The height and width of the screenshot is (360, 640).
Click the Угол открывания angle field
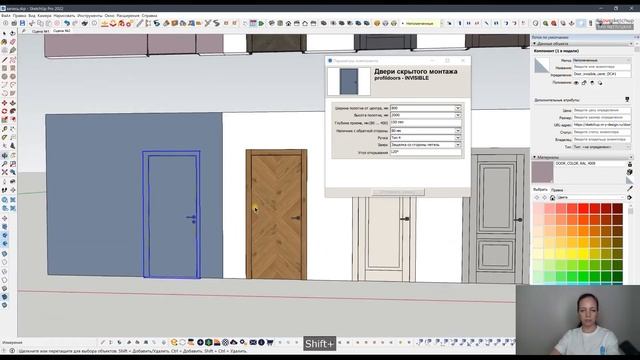coord(426,152)
